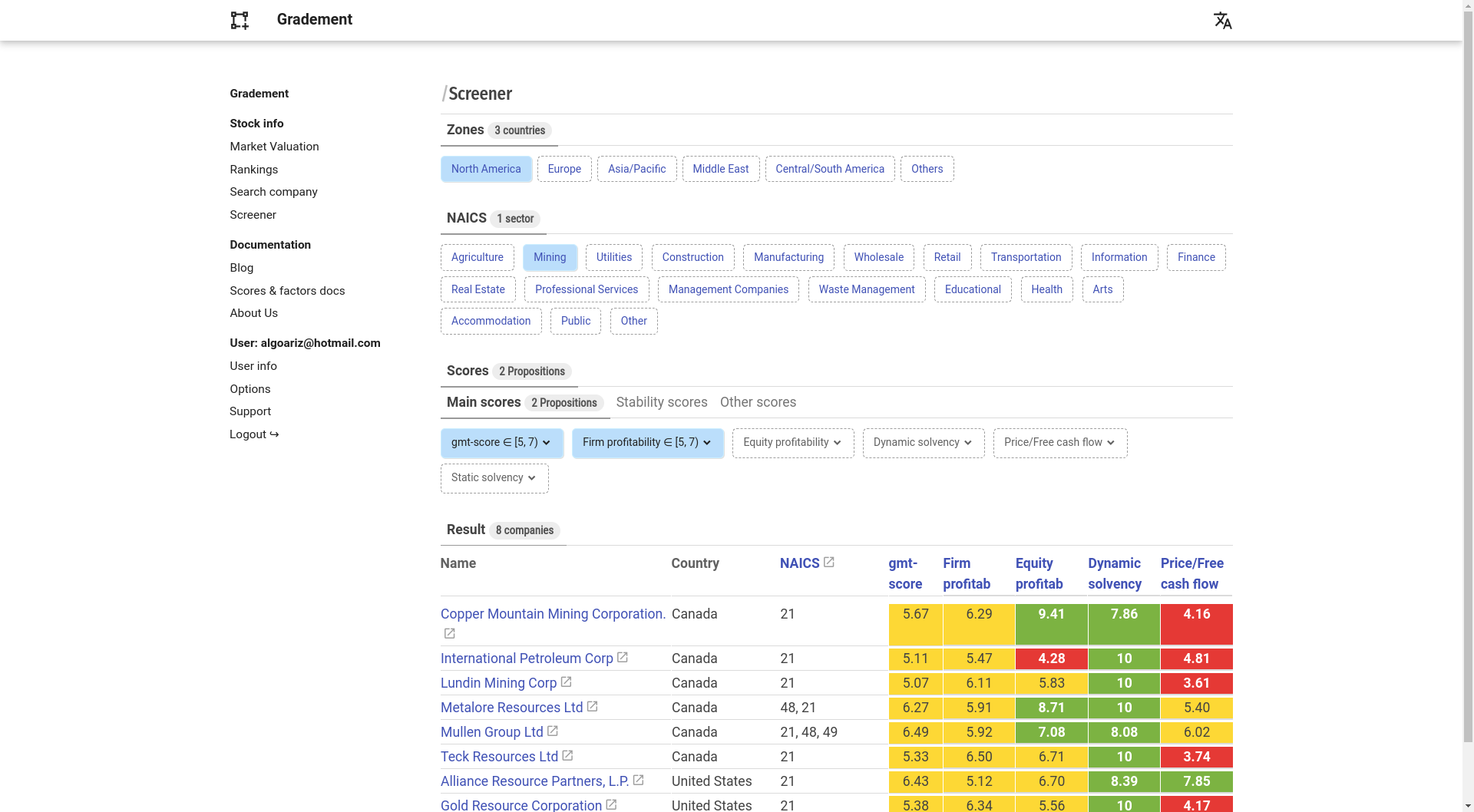Click red 4.28 equity score cell
The width and height of the screenshot is (1474, 812).
point(1051,659)
